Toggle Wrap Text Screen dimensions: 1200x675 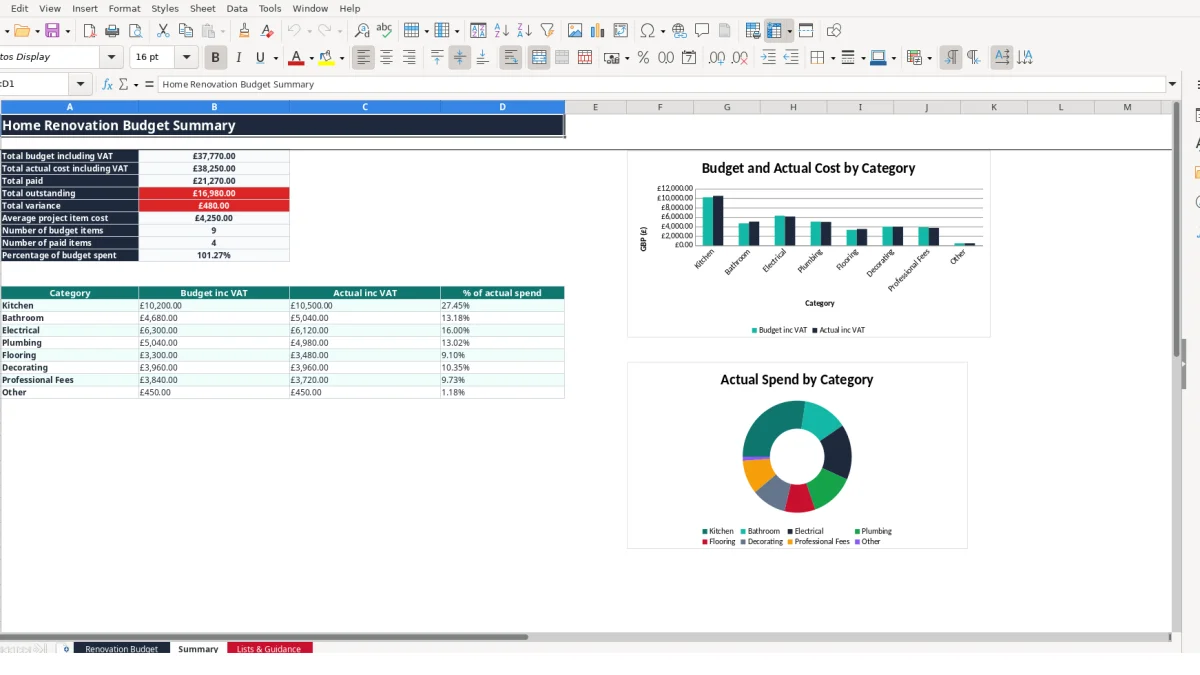pyautogui.click(x=511, y=58)
